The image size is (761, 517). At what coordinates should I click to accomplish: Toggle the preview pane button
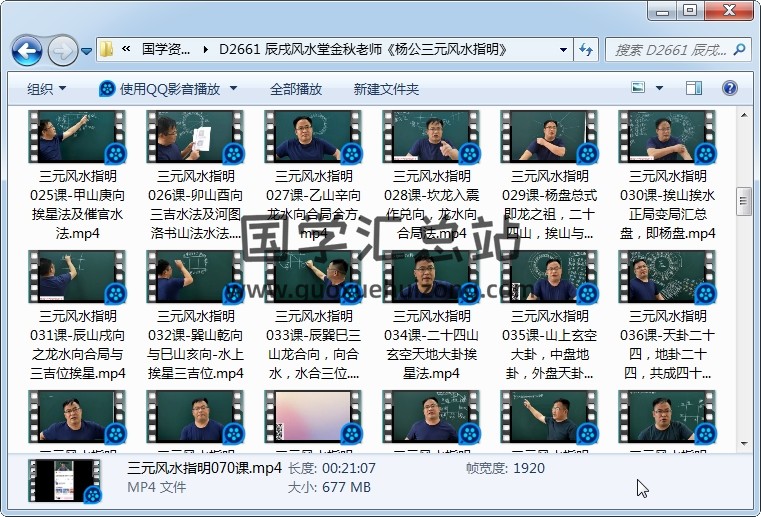(x=694, y=88)
